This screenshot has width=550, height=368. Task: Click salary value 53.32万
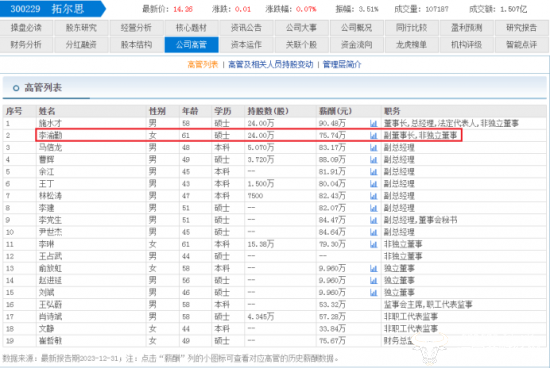pos(332,305)
